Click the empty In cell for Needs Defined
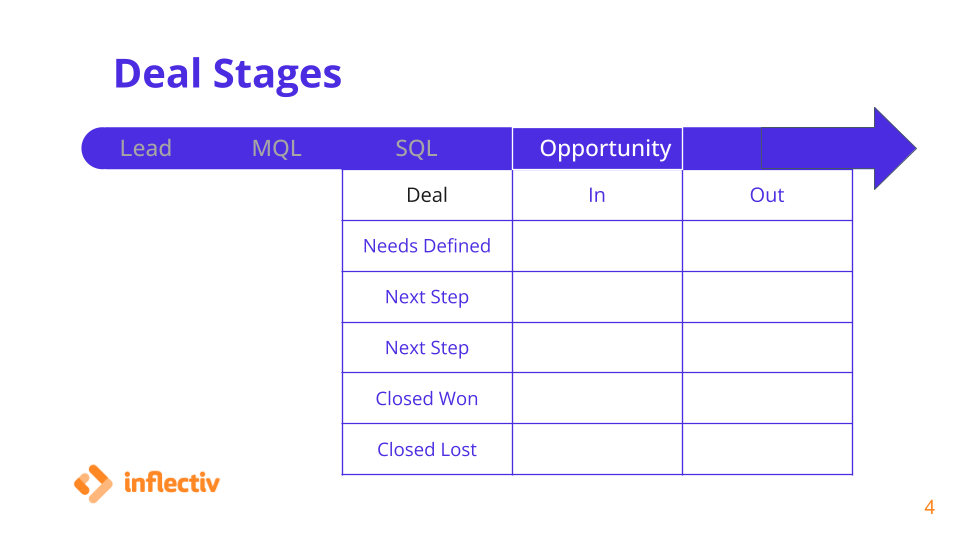The width and height of the screenshot is (960, 540). coord(598,246)
